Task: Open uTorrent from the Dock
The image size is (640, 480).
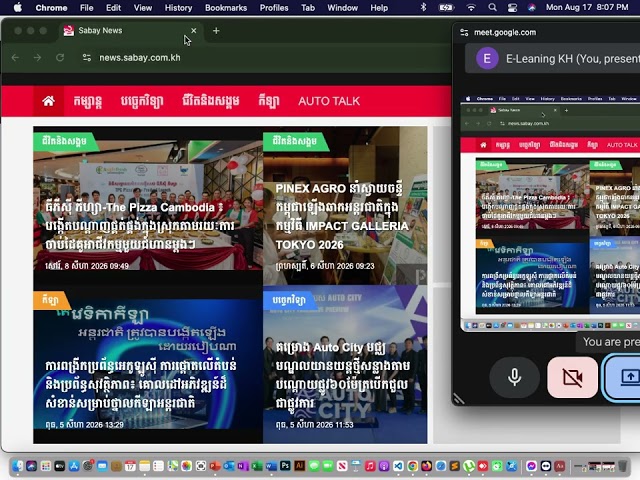Action: coord(469,466)
